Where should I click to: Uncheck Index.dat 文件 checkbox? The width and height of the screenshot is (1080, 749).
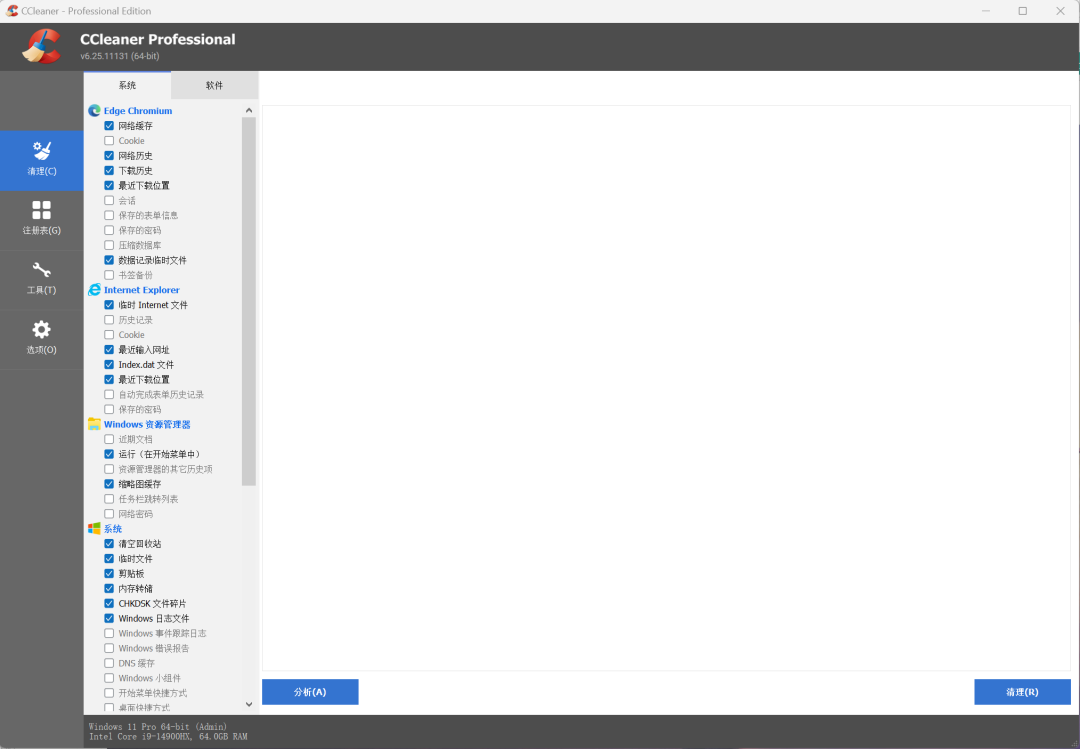(x=109, y=365)
